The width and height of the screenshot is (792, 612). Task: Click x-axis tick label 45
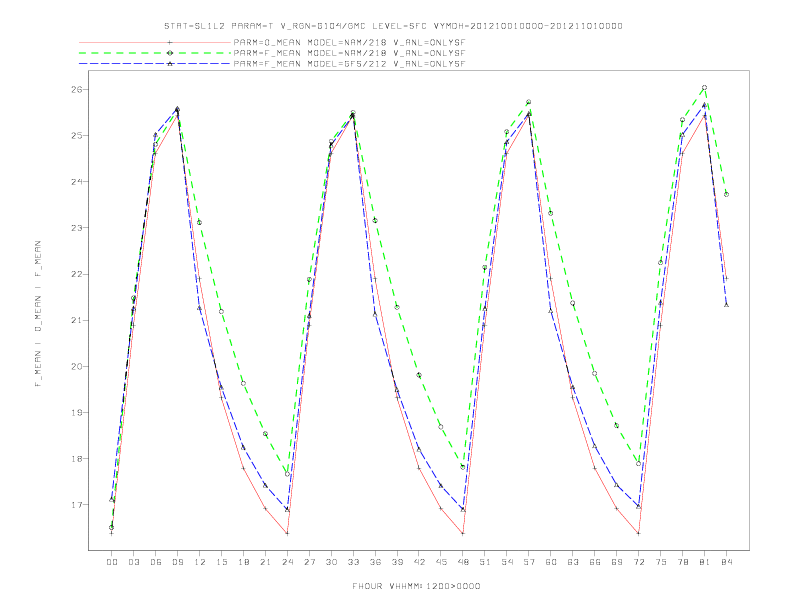[441, 562]
